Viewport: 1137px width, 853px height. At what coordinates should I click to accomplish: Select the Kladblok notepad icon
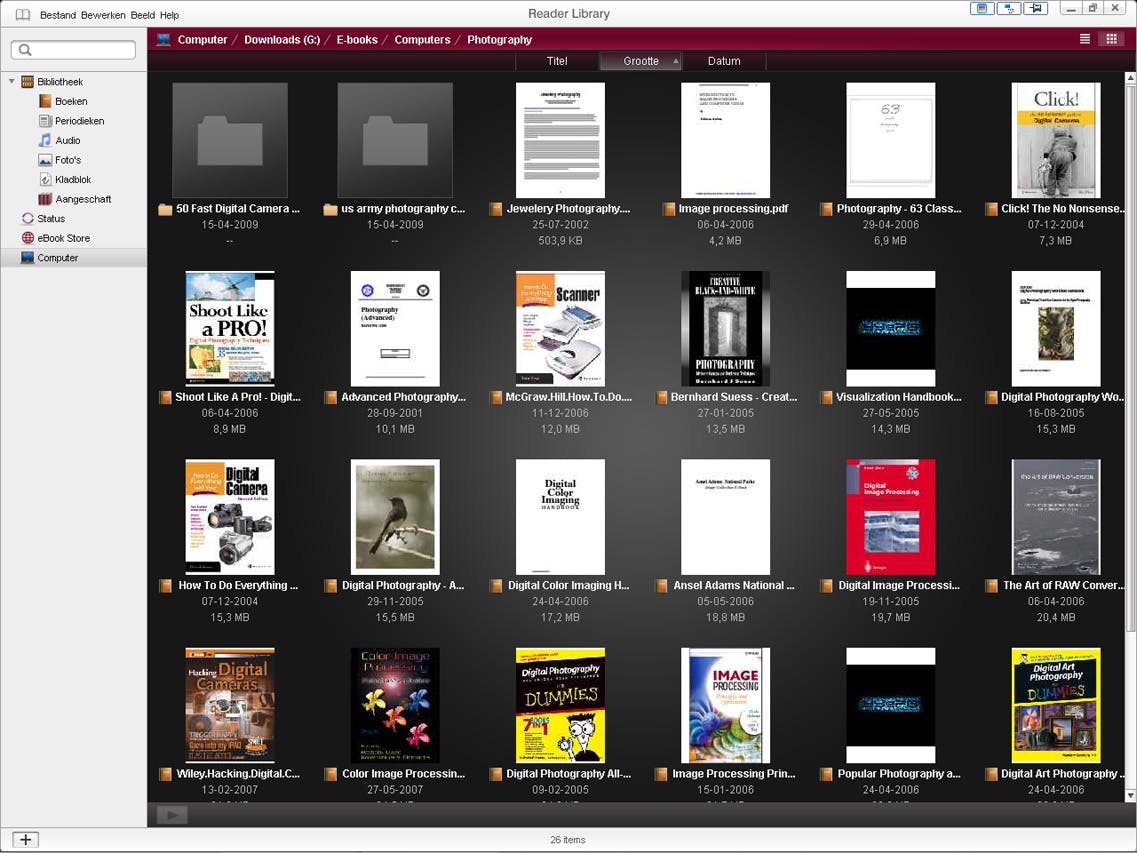[45, 179]
